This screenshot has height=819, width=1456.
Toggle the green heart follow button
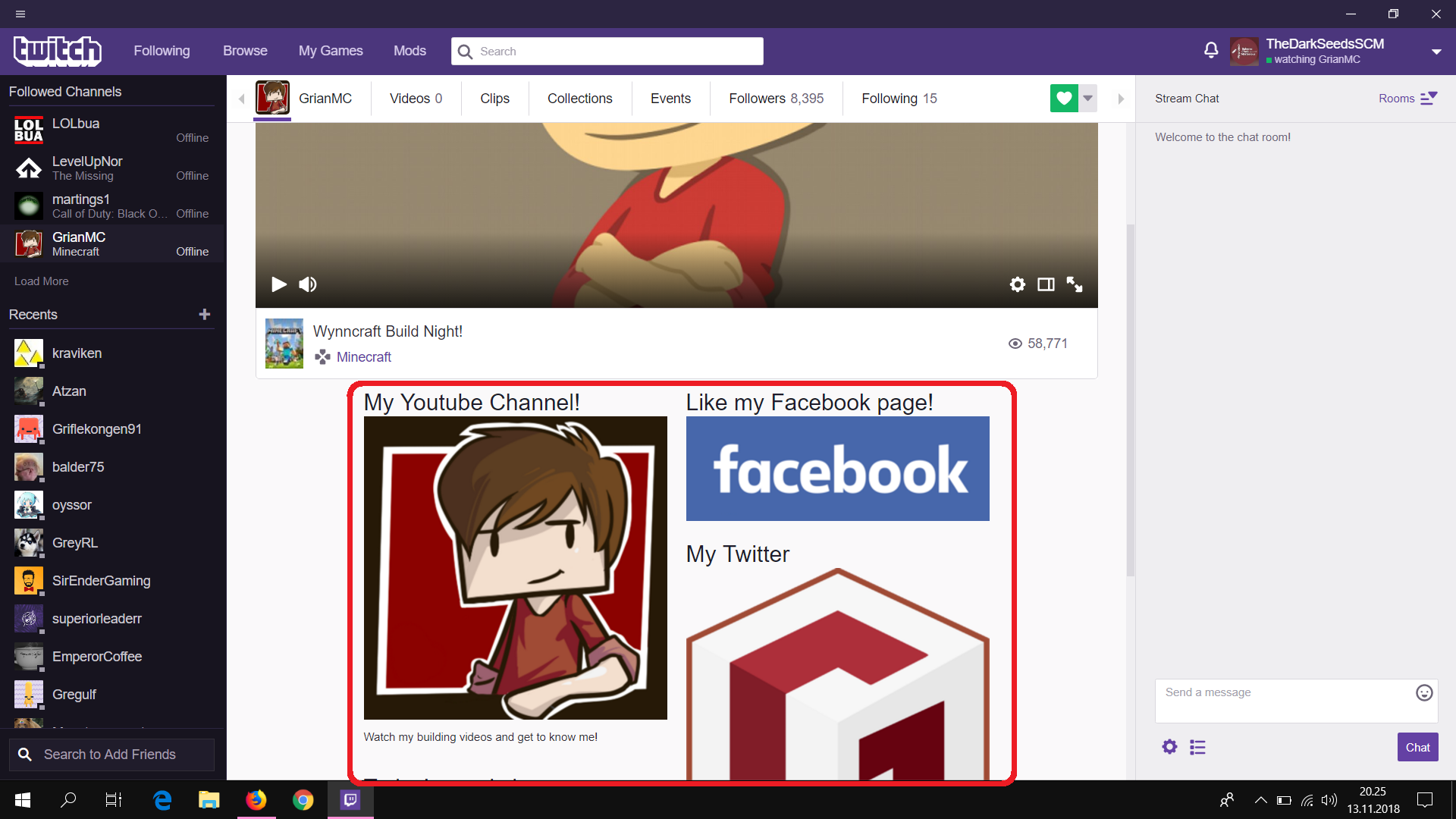pyautogui.click(x=1064, y=98)
